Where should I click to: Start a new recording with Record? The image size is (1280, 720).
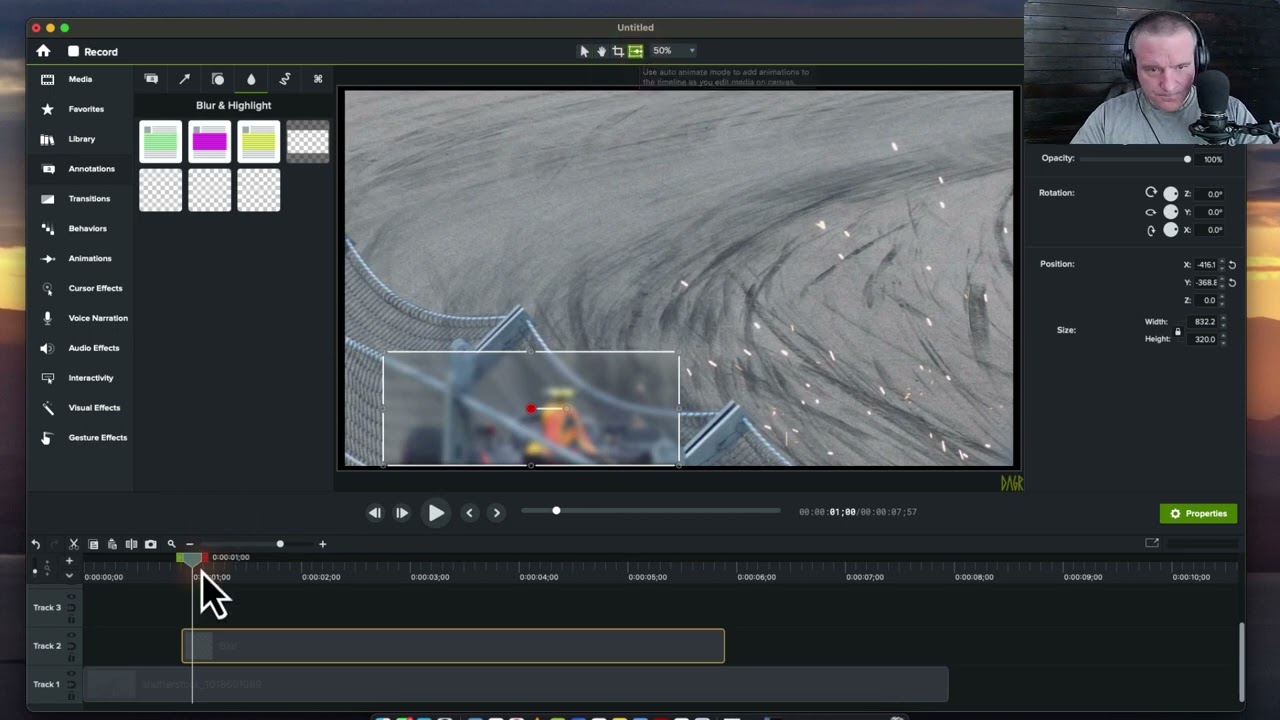point(93,52)
